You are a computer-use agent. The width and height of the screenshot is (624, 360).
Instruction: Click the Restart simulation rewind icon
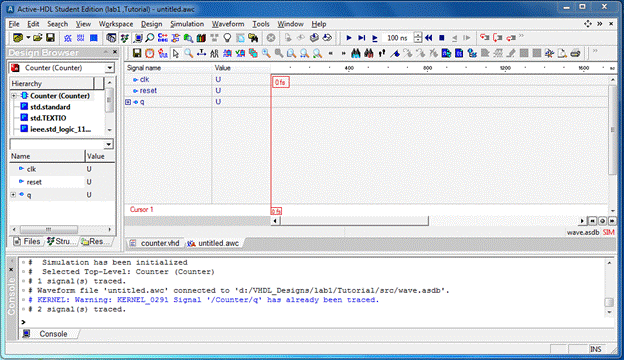click(429, 38)
